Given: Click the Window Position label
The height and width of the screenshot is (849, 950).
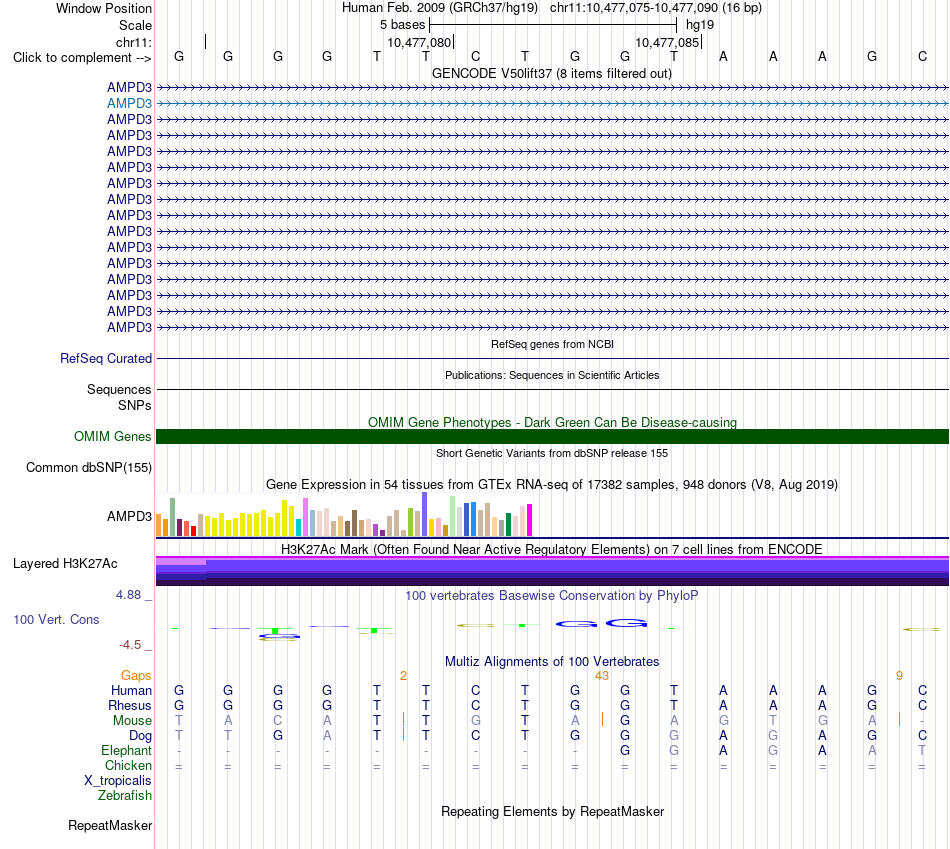Looking at the screenshot, I should point(104,8).
